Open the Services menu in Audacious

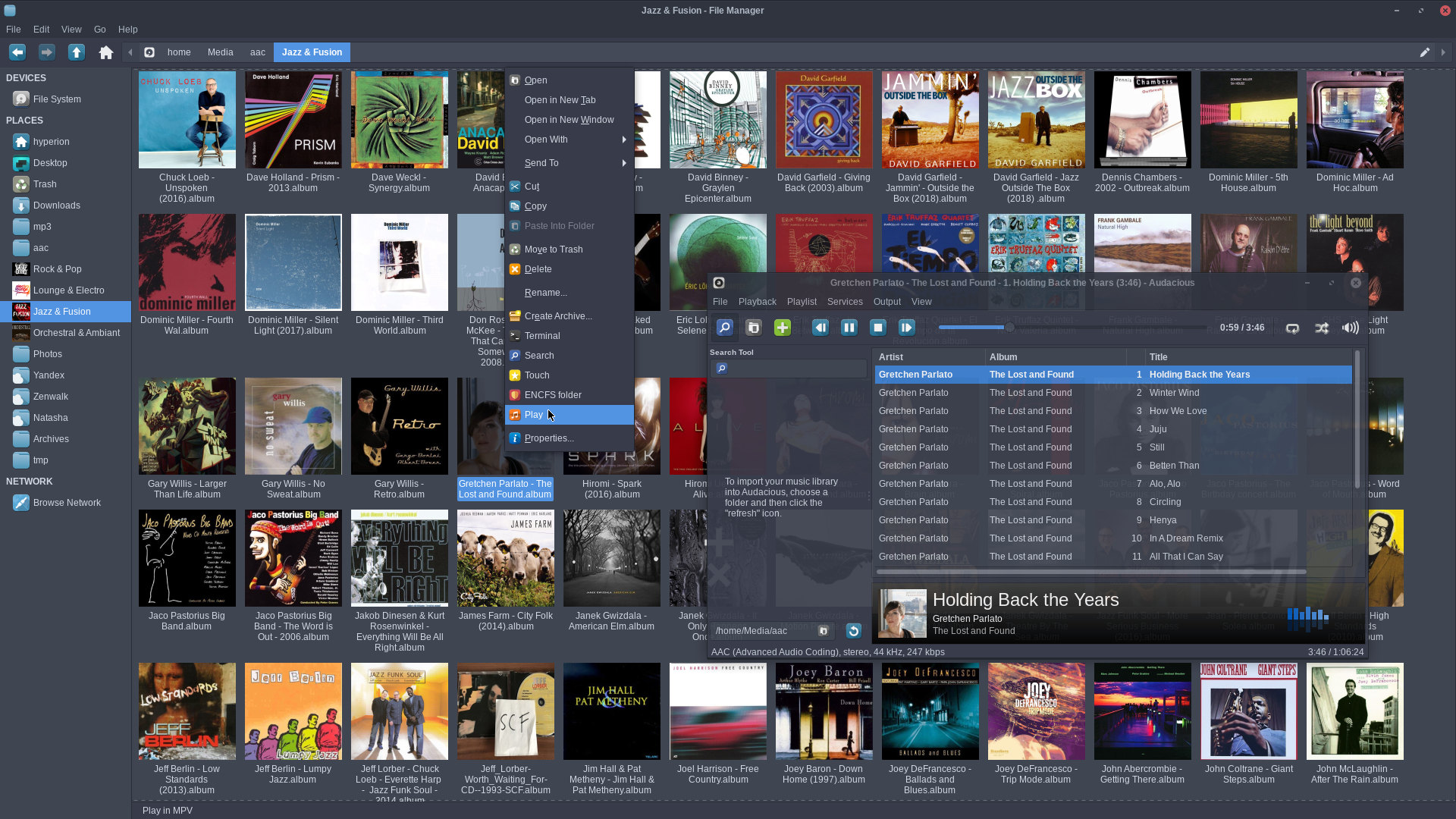click(x=845, y=302)
